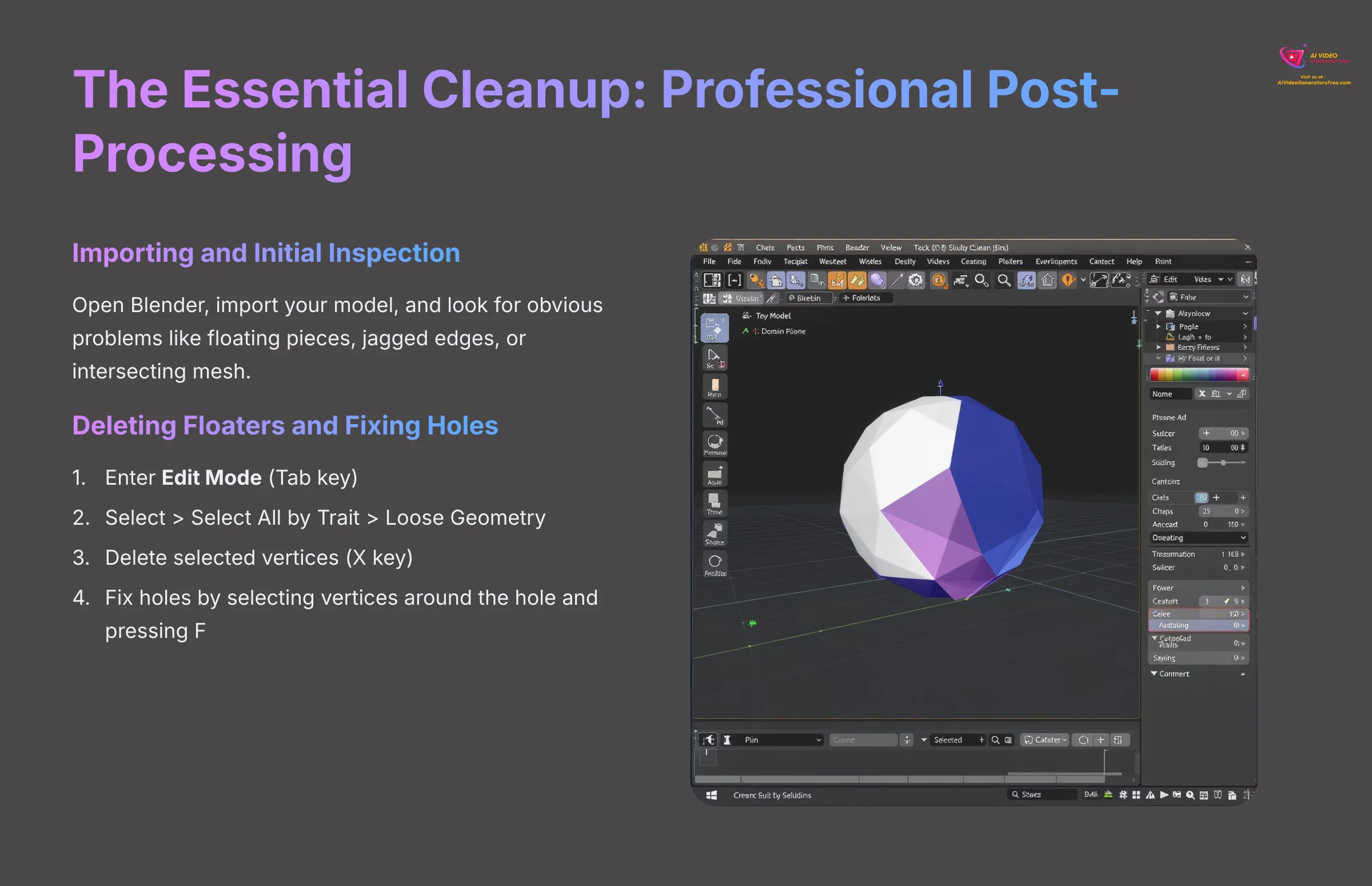
Task: Click the Domin Plione label in viewport
Action: click(x=783, y=332)
